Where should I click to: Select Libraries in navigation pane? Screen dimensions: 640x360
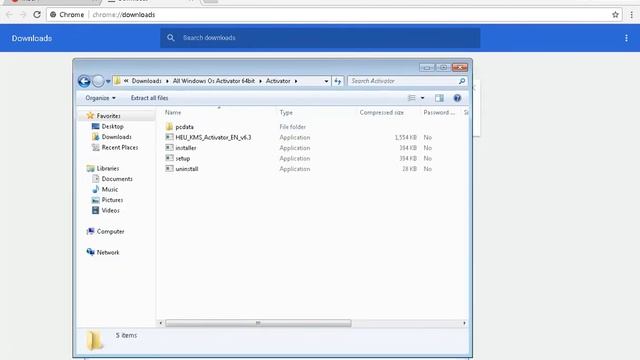click(108, 168)
